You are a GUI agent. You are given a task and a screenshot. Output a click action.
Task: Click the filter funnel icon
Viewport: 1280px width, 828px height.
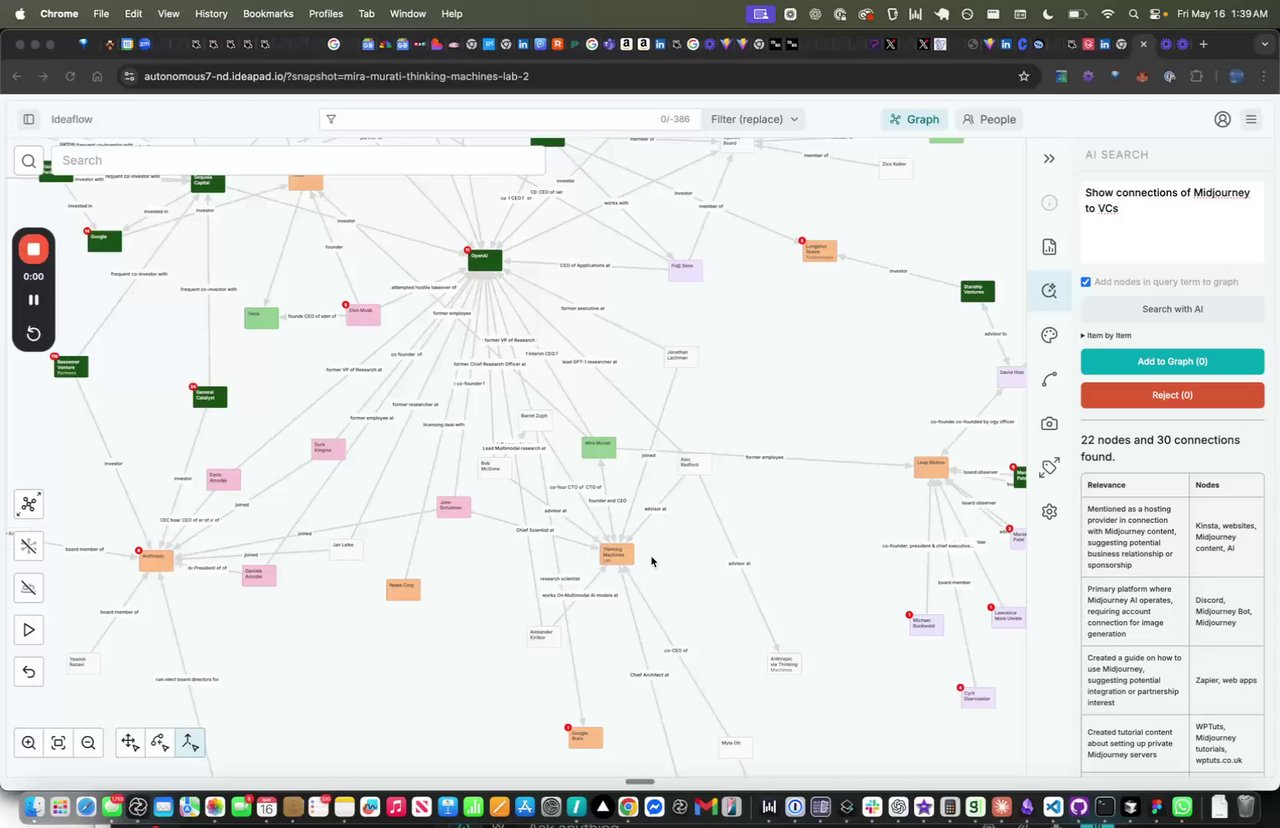pos(331,119)
